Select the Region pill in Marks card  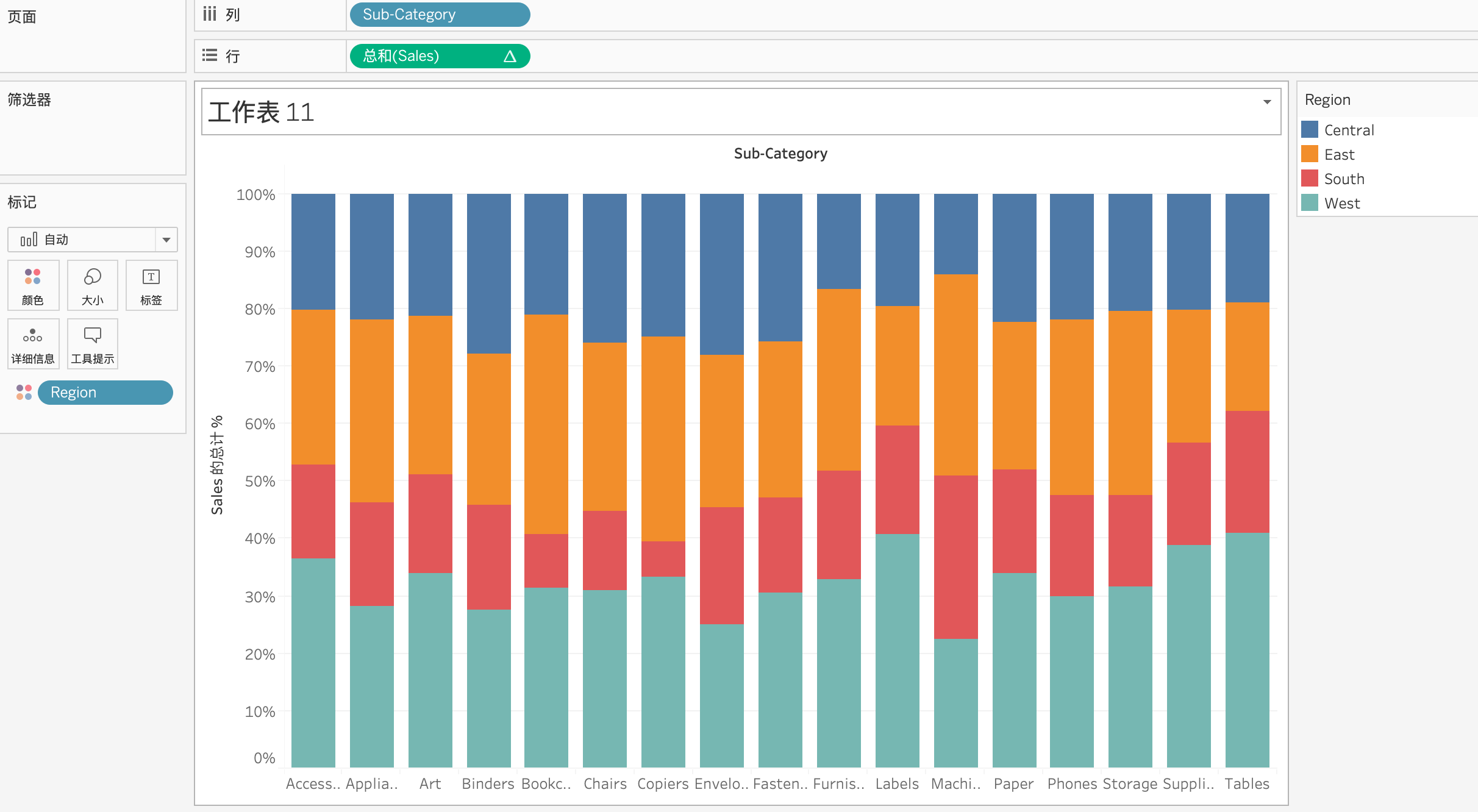click(105, 393)
